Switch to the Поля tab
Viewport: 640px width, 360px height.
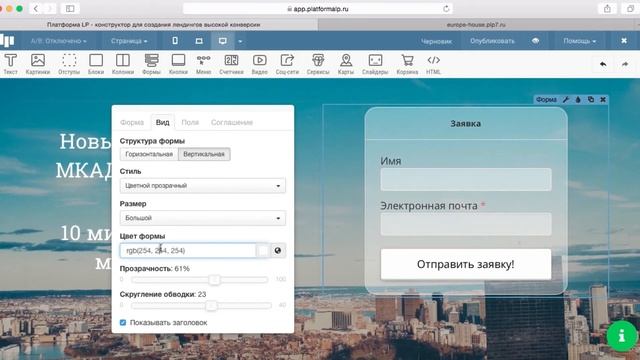click(190, 122)
